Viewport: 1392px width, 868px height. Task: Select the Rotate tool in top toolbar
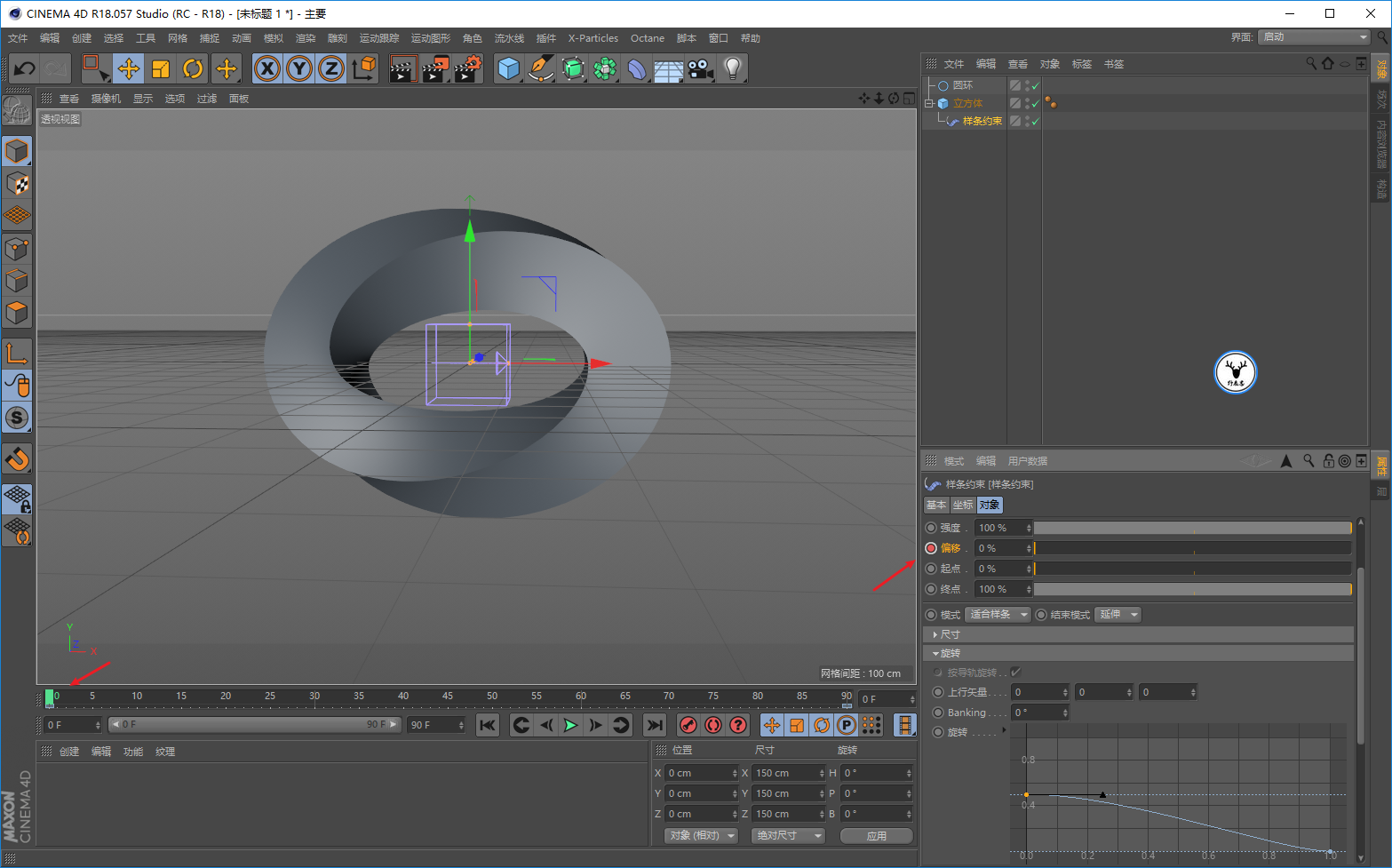point(193,68)
